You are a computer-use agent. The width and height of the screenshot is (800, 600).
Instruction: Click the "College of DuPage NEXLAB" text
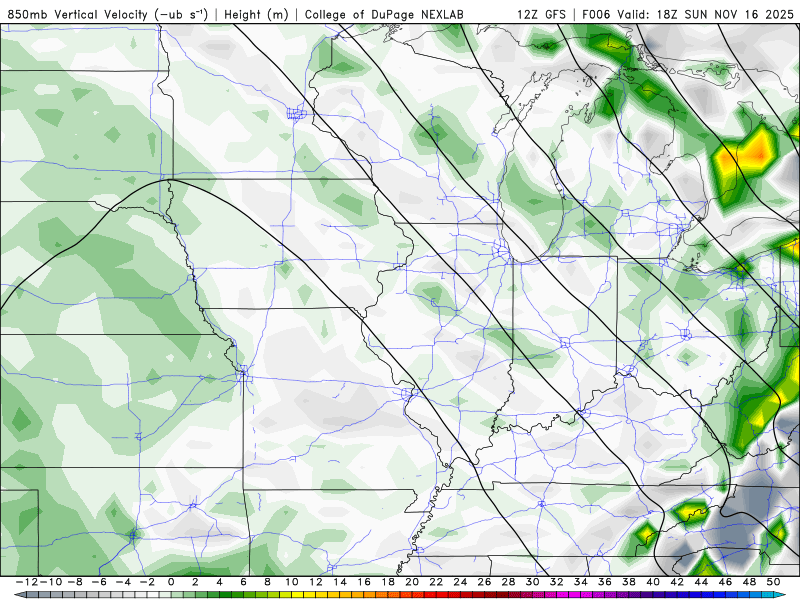(x=384, y=14)
